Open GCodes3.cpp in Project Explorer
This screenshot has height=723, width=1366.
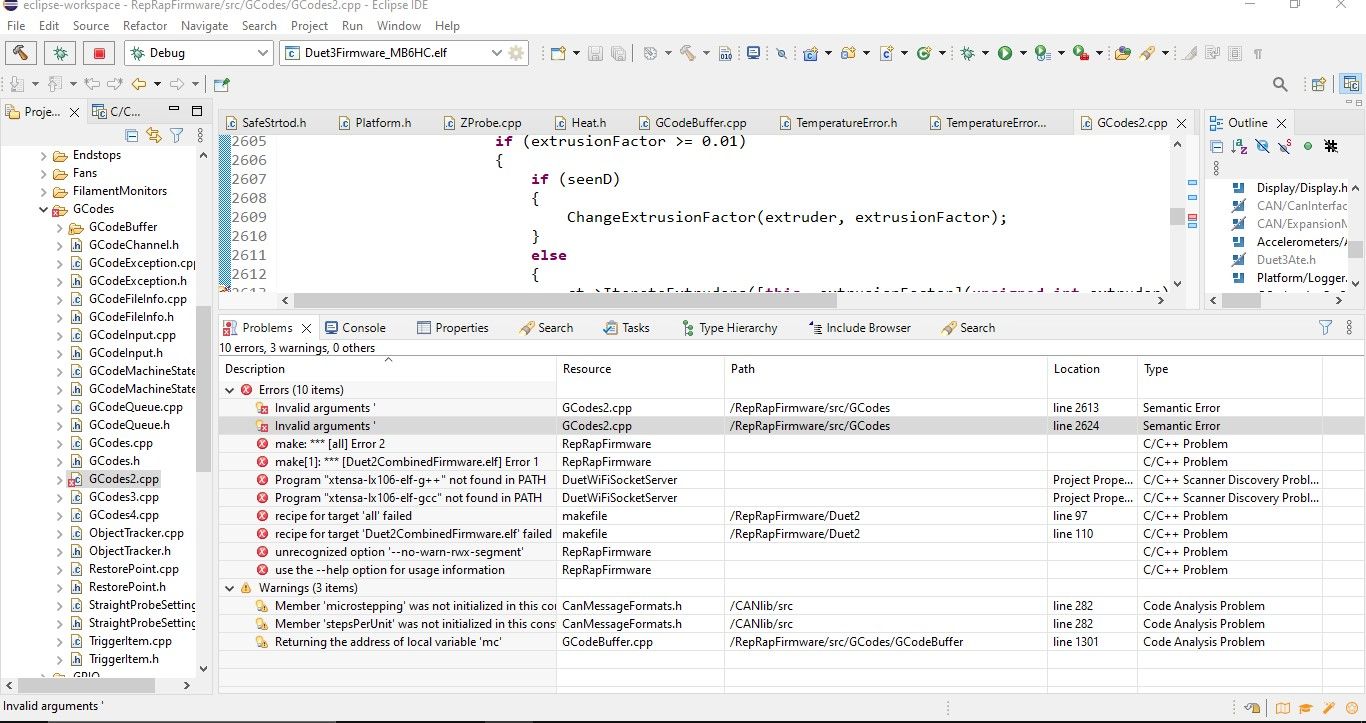point(124,497)
